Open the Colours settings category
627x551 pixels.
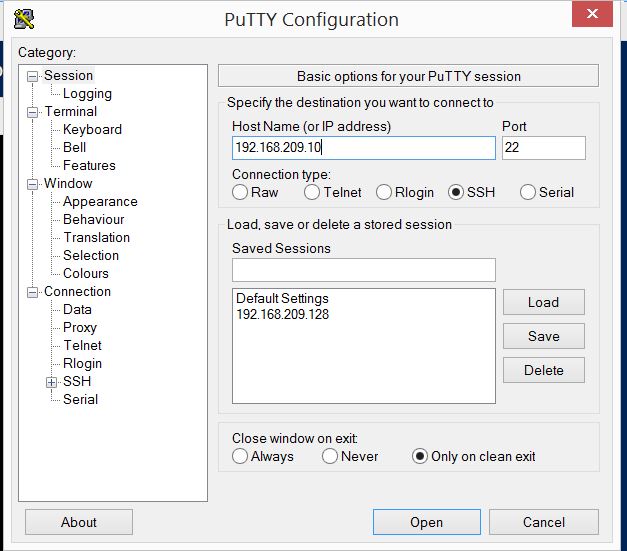pos(86,274)
